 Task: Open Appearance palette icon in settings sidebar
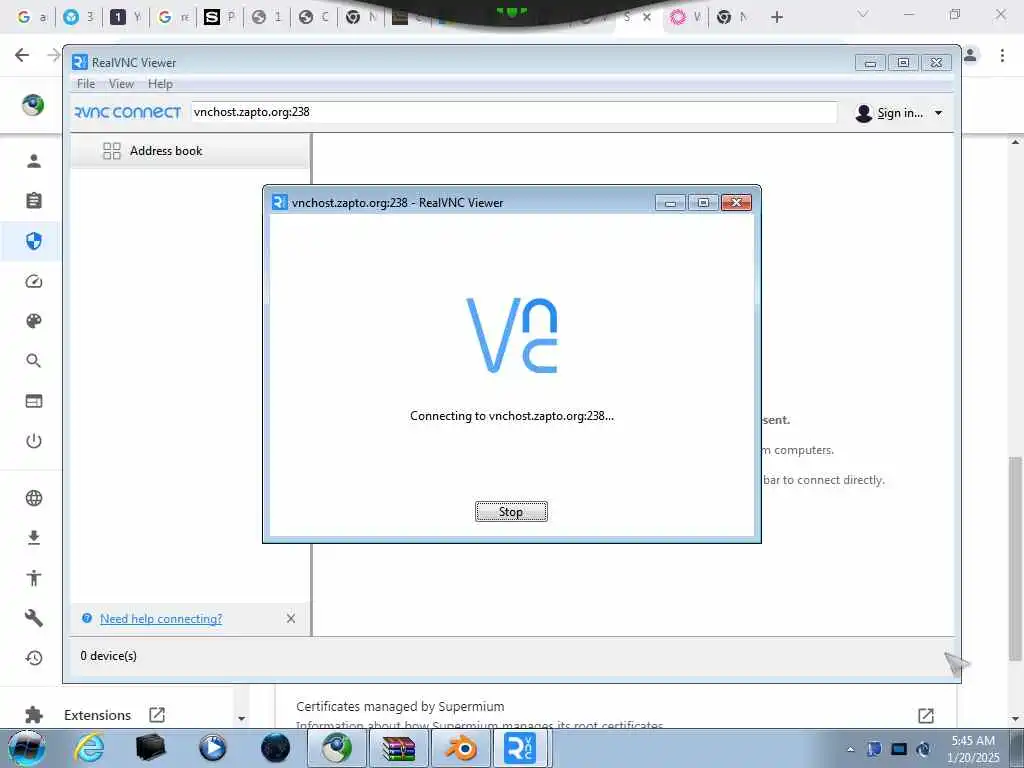tap(34, 321)
